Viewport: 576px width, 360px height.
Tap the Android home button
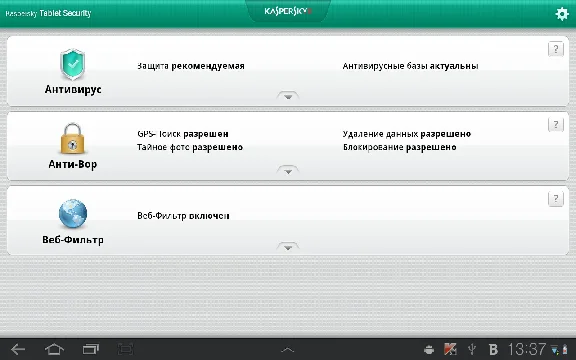[54, 349]
